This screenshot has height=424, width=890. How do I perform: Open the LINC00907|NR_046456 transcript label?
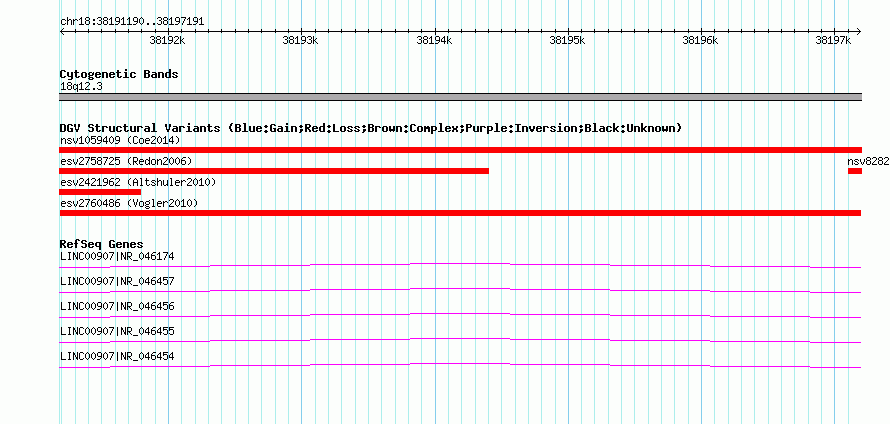[x=117, y=307]
